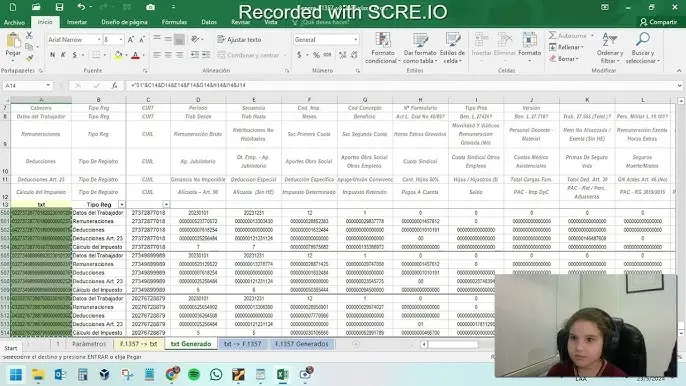Screen dimensions: 686x386
Task: Click the camera icon in quick access toolbar
Action: click(150, 7)
